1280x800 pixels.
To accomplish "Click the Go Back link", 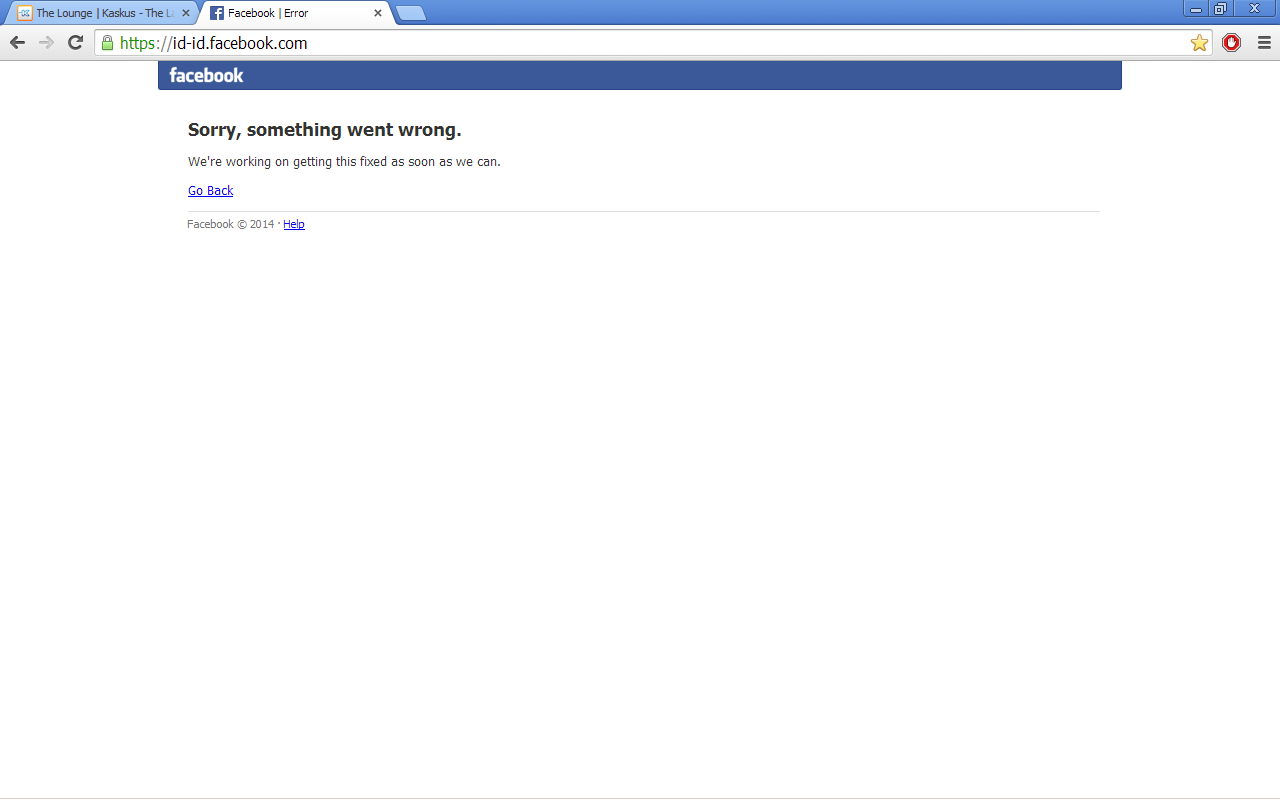I will [210, 191].
